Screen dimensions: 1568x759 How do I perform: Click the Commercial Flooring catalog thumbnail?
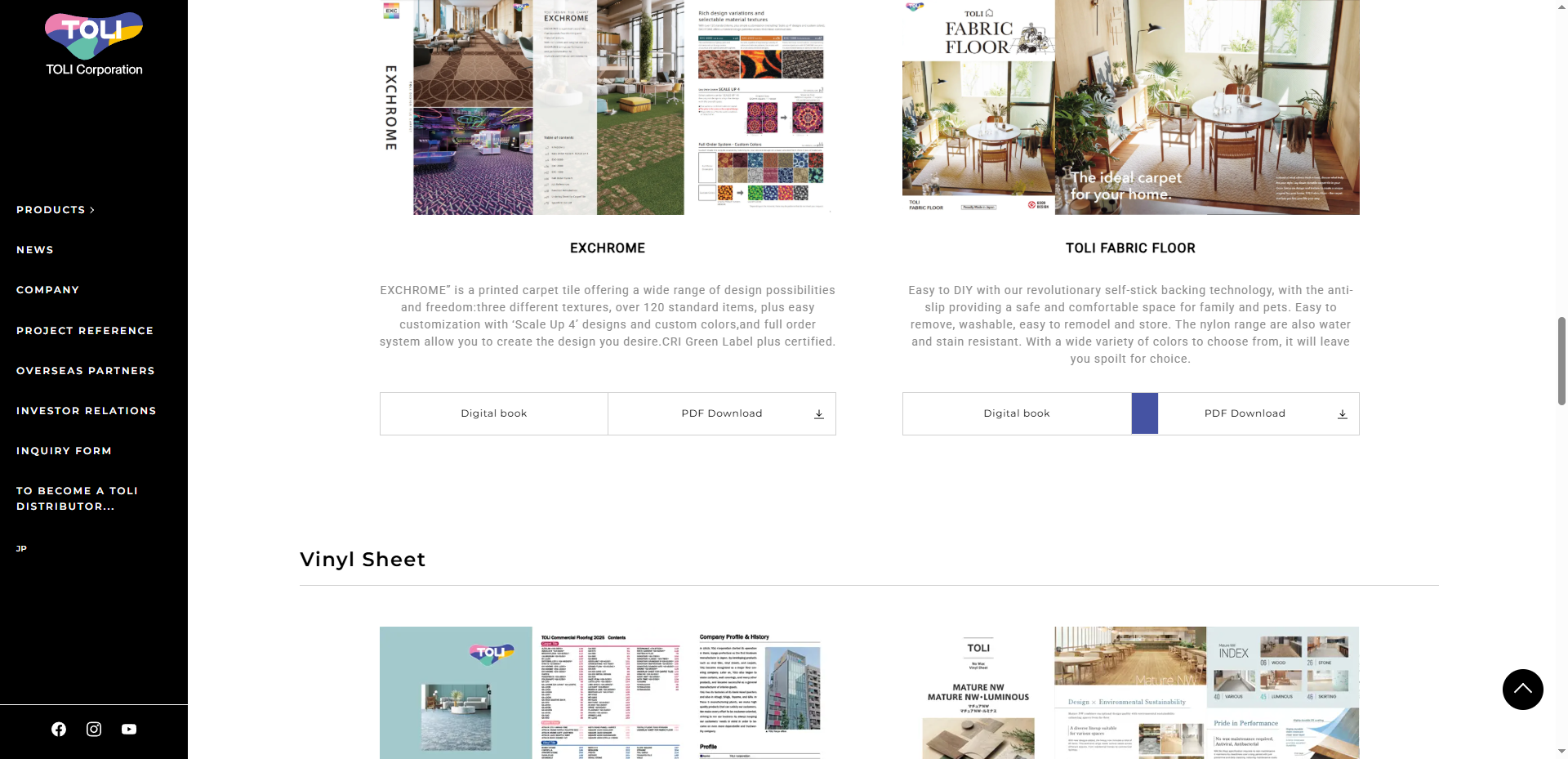tap(608, 693)
